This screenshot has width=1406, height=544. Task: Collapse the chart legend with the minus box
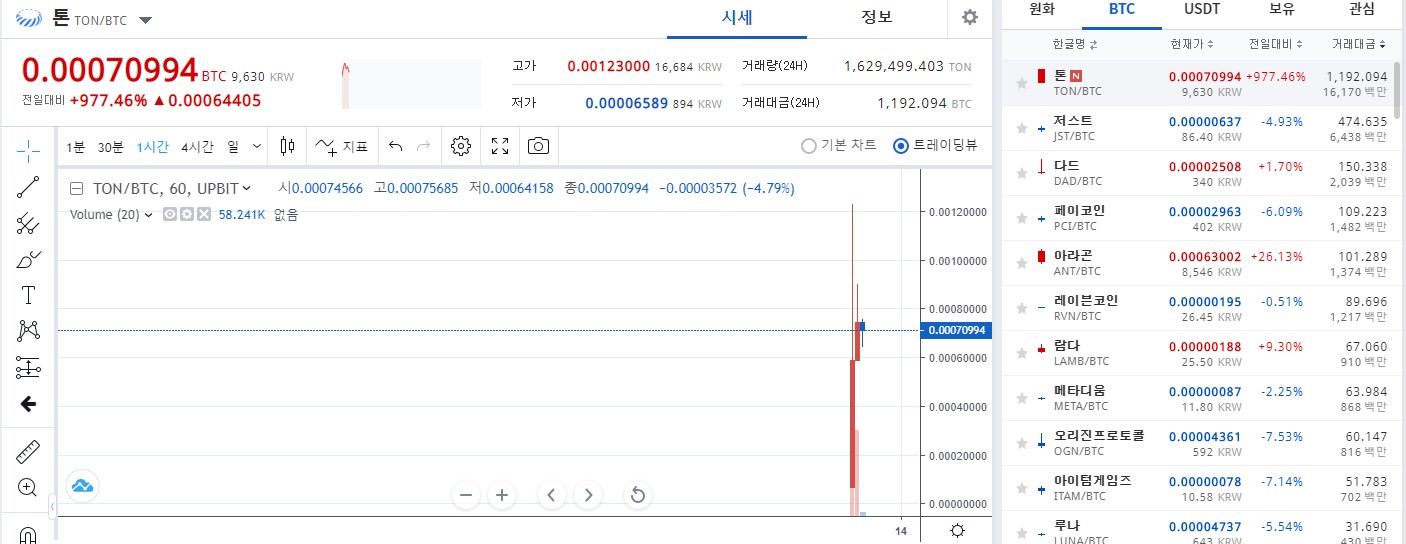76,188
